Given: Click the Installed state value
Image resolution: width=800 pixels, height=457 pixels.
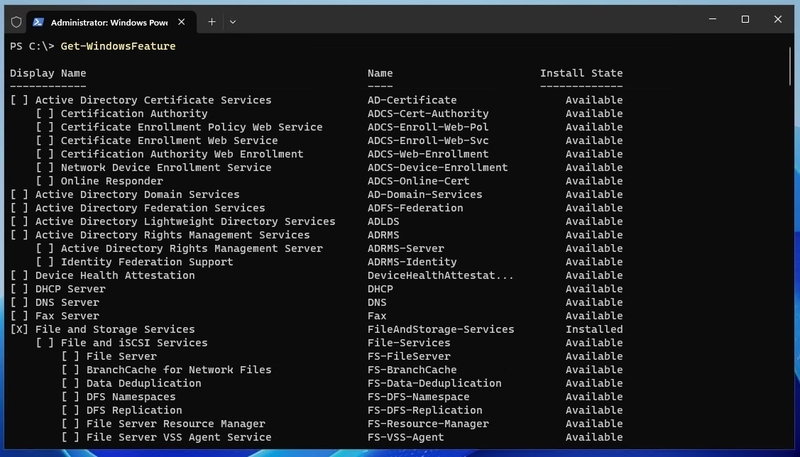Looking at the screenshot, I should coord(594,329).
